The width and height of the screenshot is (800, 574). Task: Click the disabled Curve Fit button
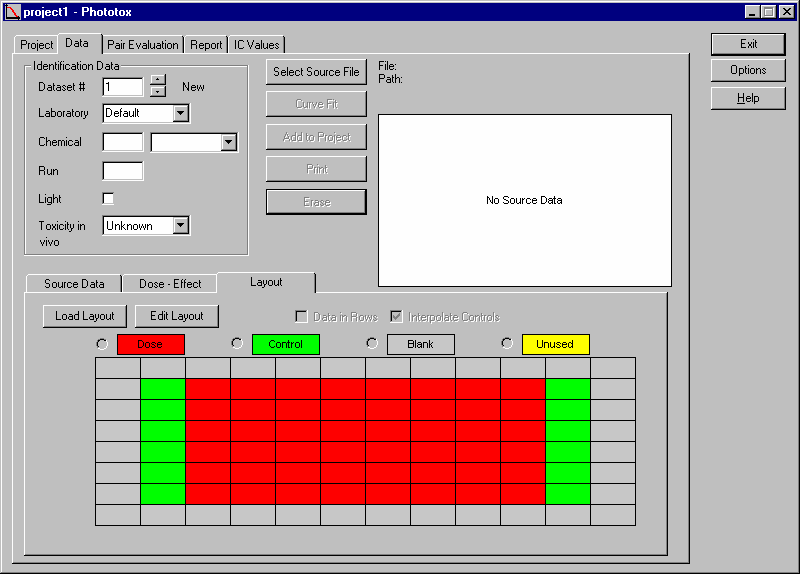(x=316, y=104)
